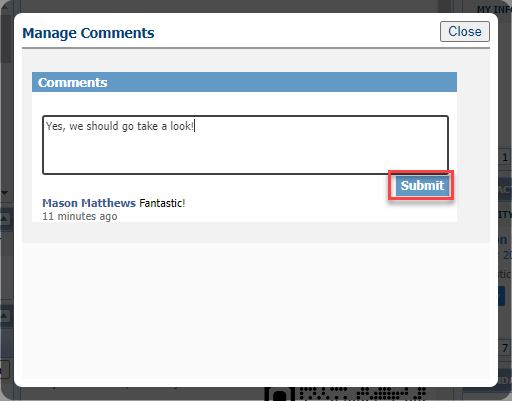Collapse the lower left panel via up-arrow icon

click(x=5, y=315)
